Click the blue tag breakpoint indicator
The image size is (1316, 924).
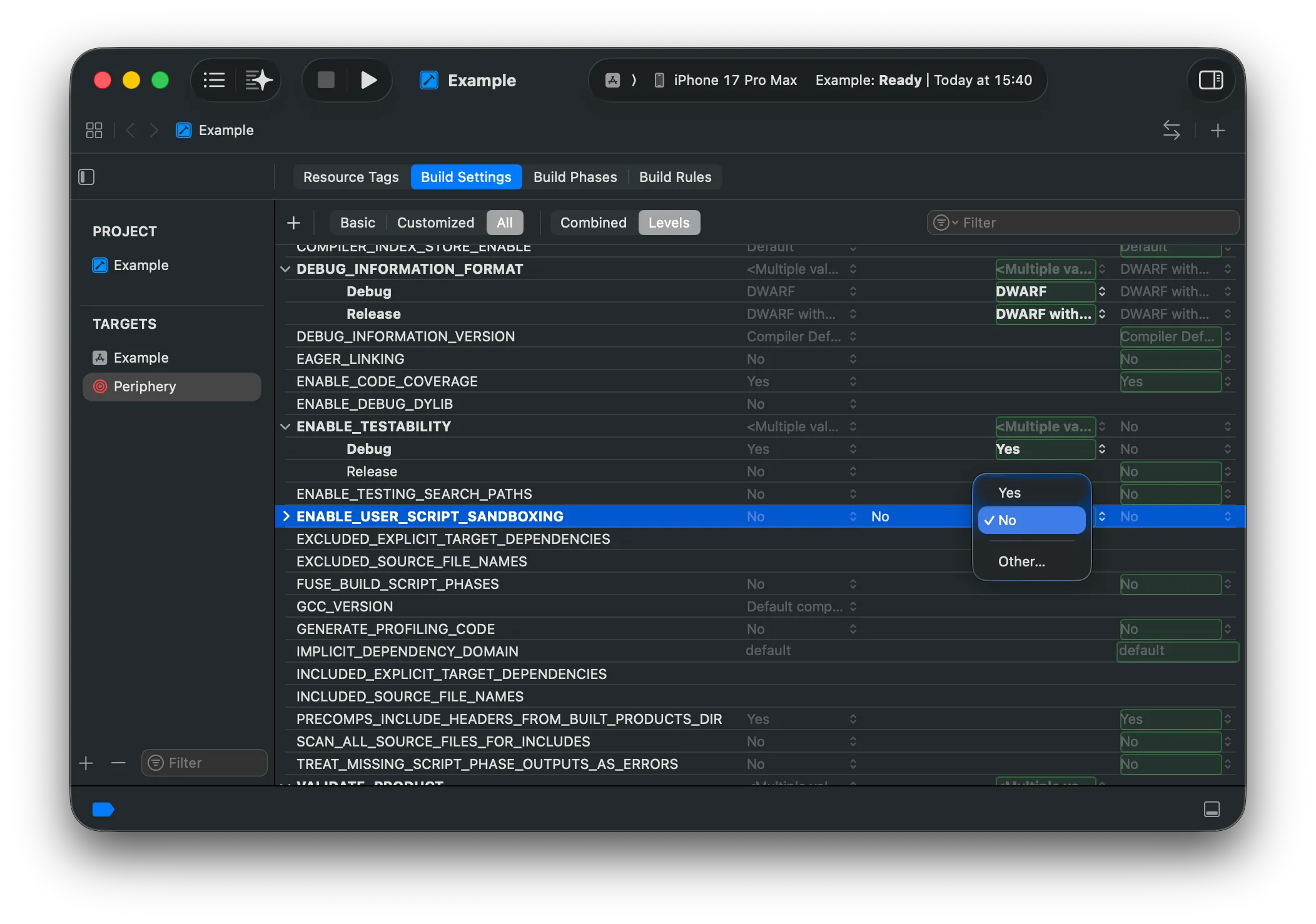[103, 810]
